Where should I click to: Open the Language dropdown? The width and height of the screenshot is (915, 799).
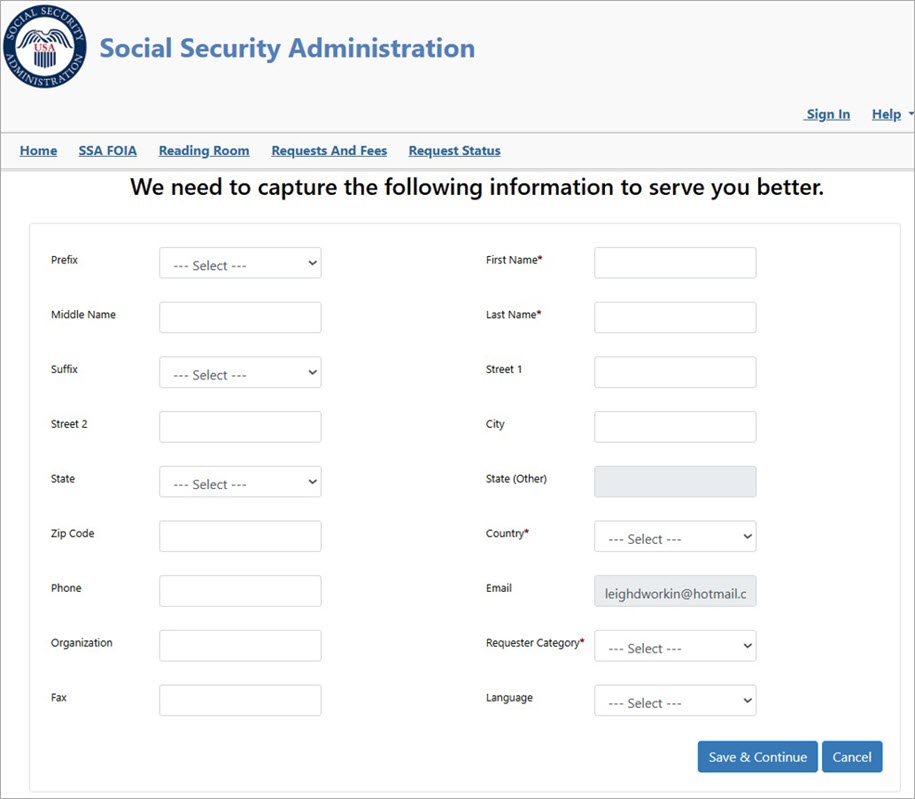coord(674,701)
